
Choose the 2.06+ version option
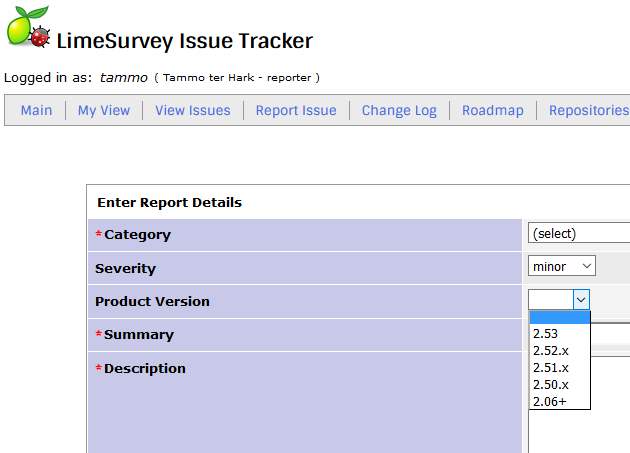click(549, 401)
